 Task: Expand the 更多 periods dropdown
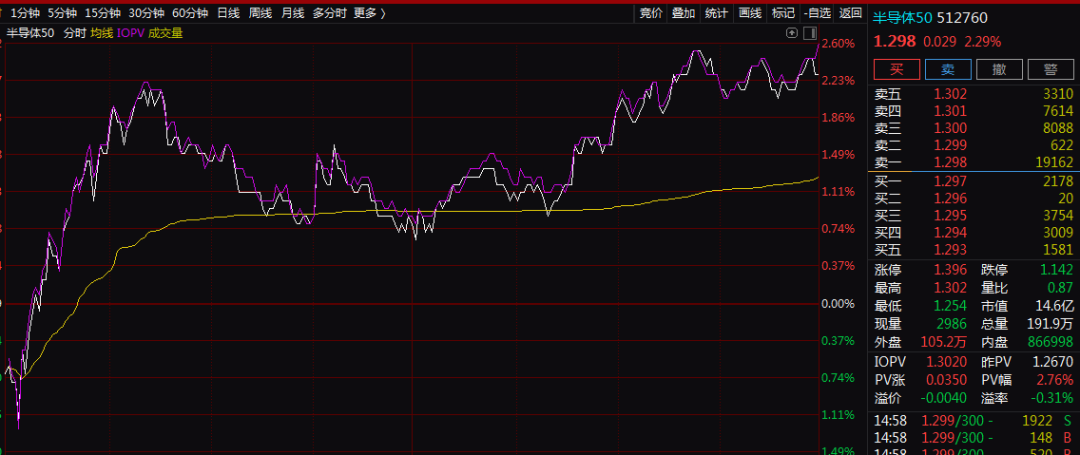[371, 12]
